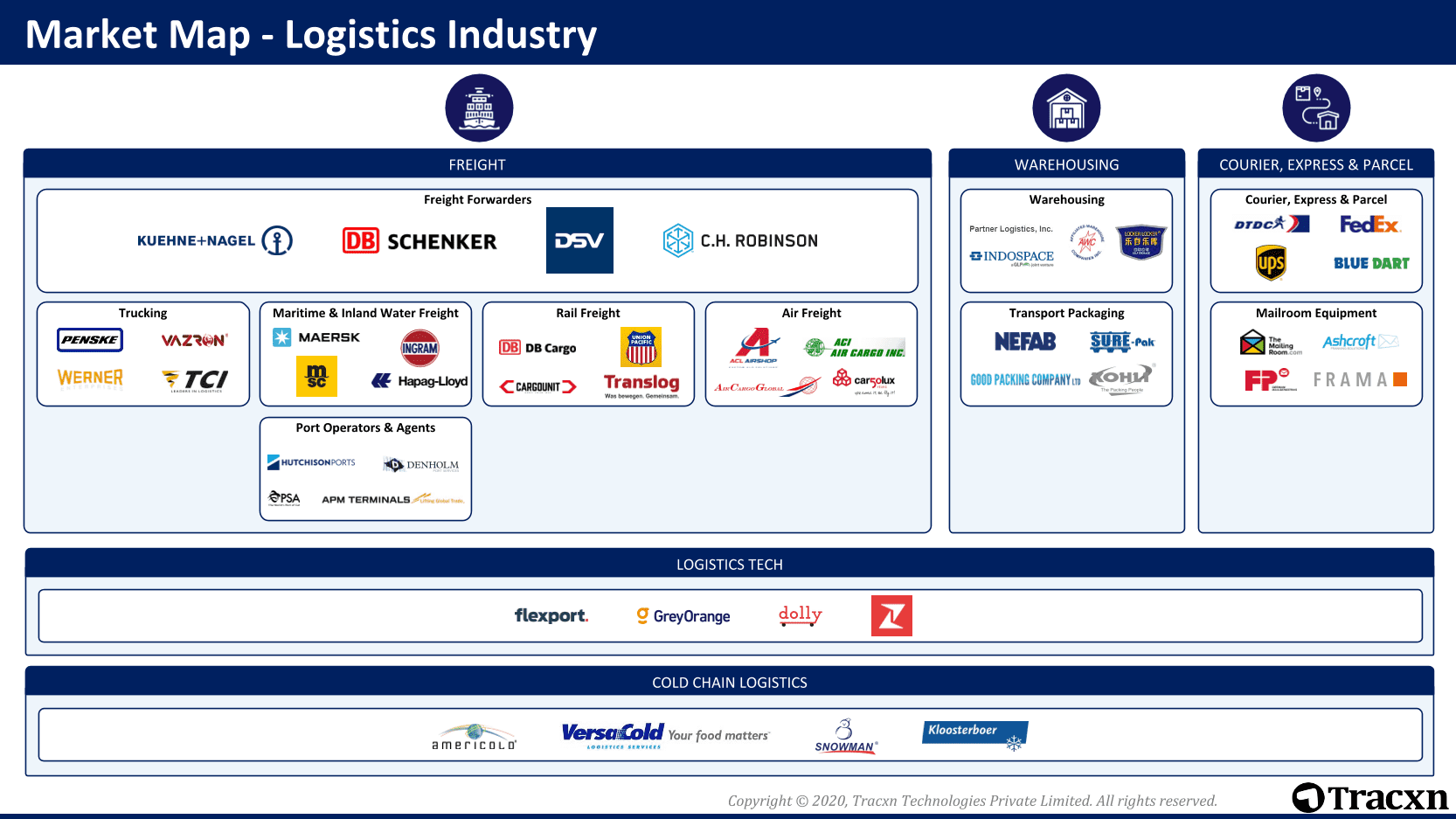Select the C.H. Robinson logo
1456x819 pixels.
tap(740, 240)
